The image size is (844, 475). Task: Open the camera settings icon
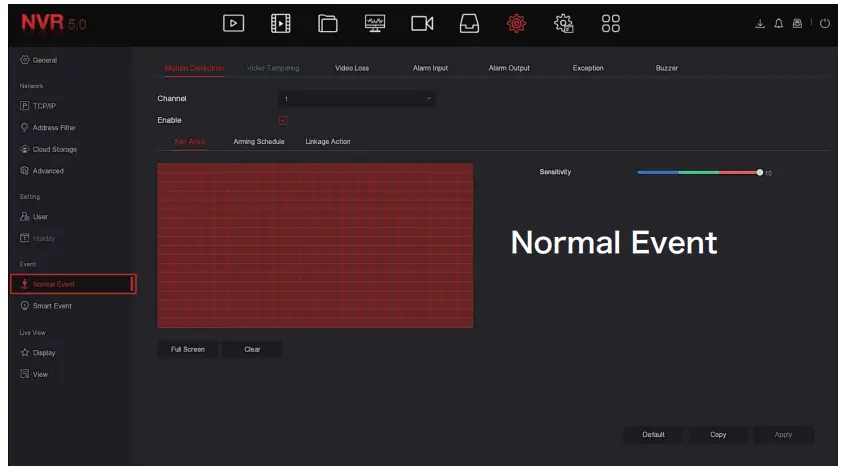tap(422, 23)
